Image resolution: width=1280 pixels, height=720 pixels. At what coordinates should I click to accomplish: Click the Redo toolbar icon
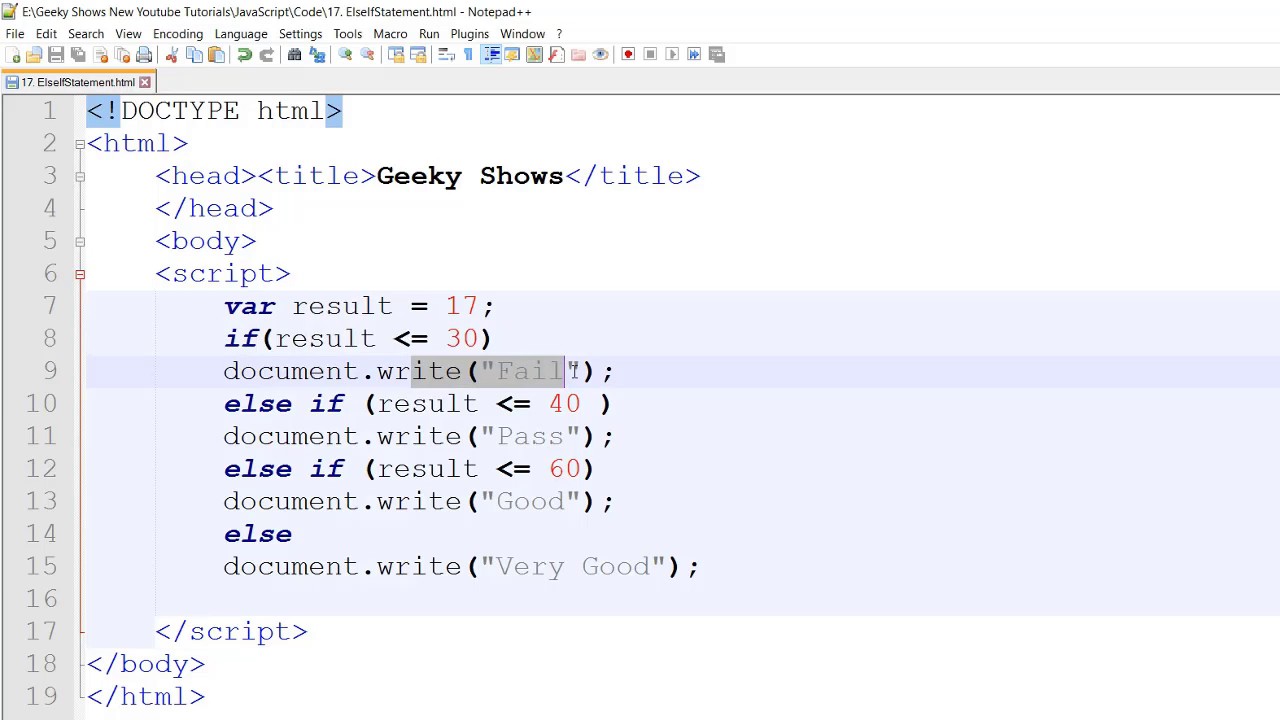pos(267,54)
